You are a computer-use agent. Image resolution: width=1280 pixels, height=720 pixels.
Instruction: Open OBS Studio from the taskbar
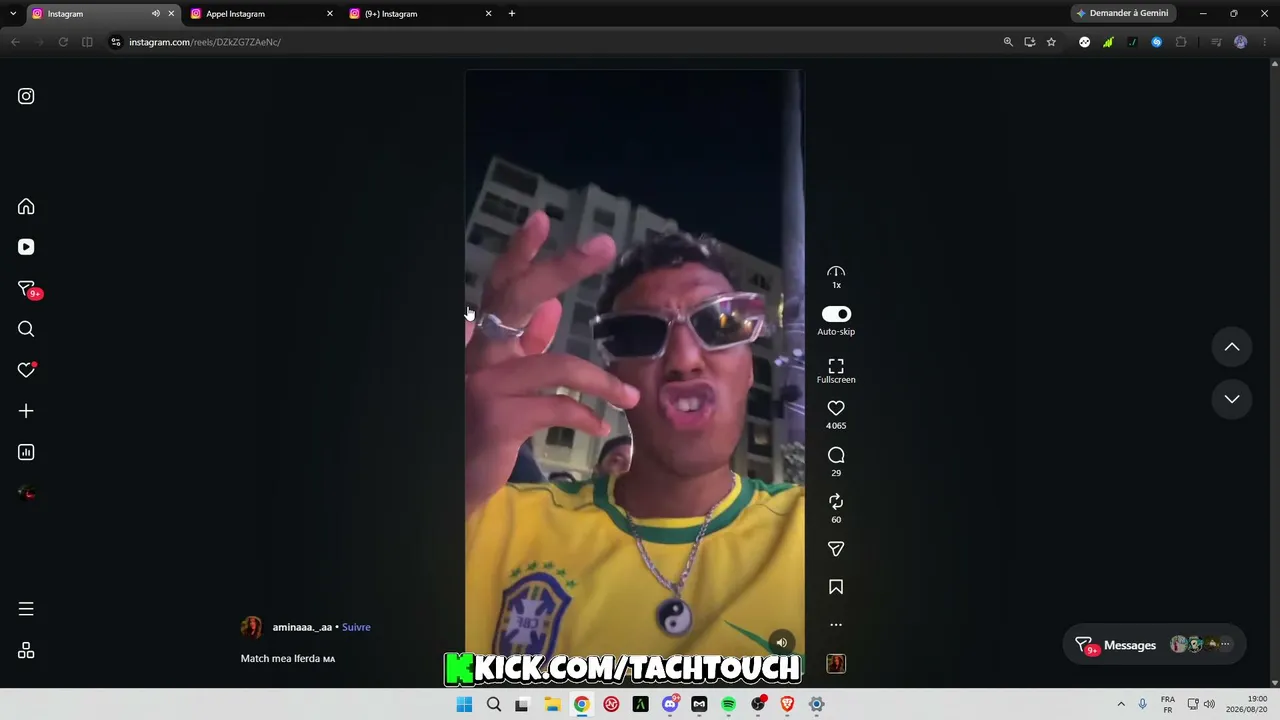[759, 704]
